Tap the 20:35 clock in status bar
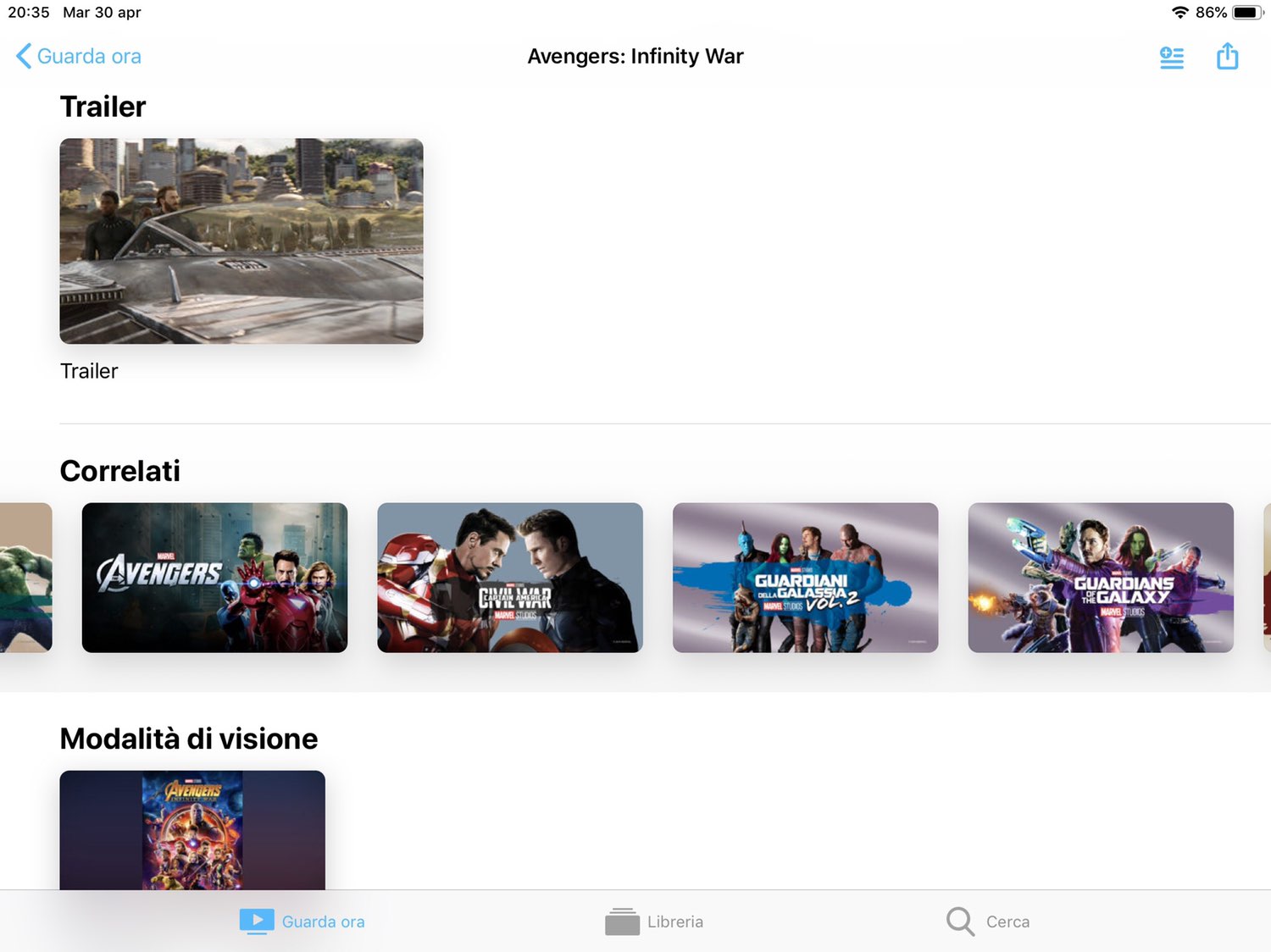Viewport: 1271px width, 952px height. coord(29,12)
